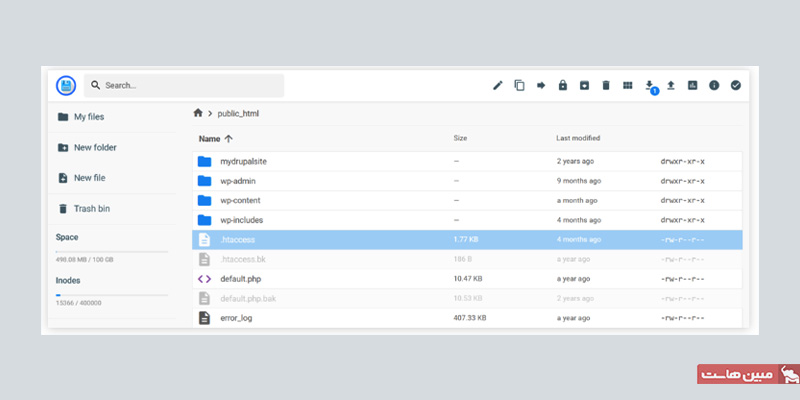Delete selection using the trash toolbar icon
This screenshot has height=400, width=800.
tap(605, 85)
